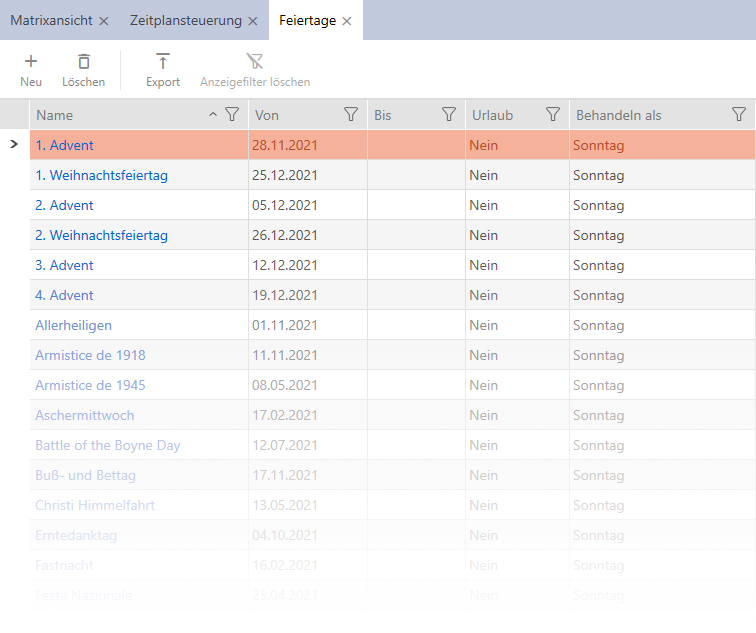The image size is (756, 633).
Task: Click the Neu plus icon
Action: click(31, 62)
